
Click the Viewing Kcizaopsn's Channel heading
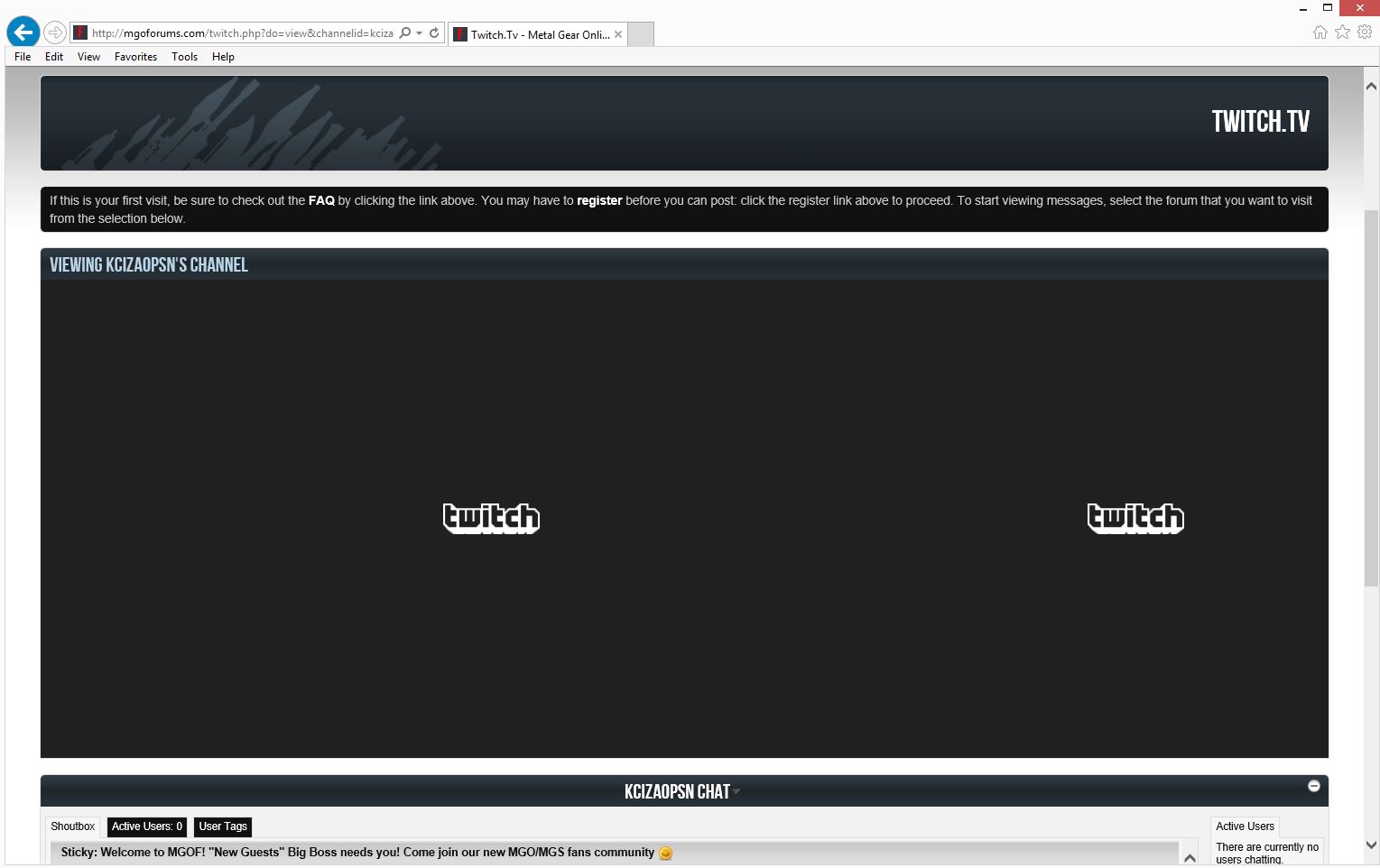[x=149, y=265]
